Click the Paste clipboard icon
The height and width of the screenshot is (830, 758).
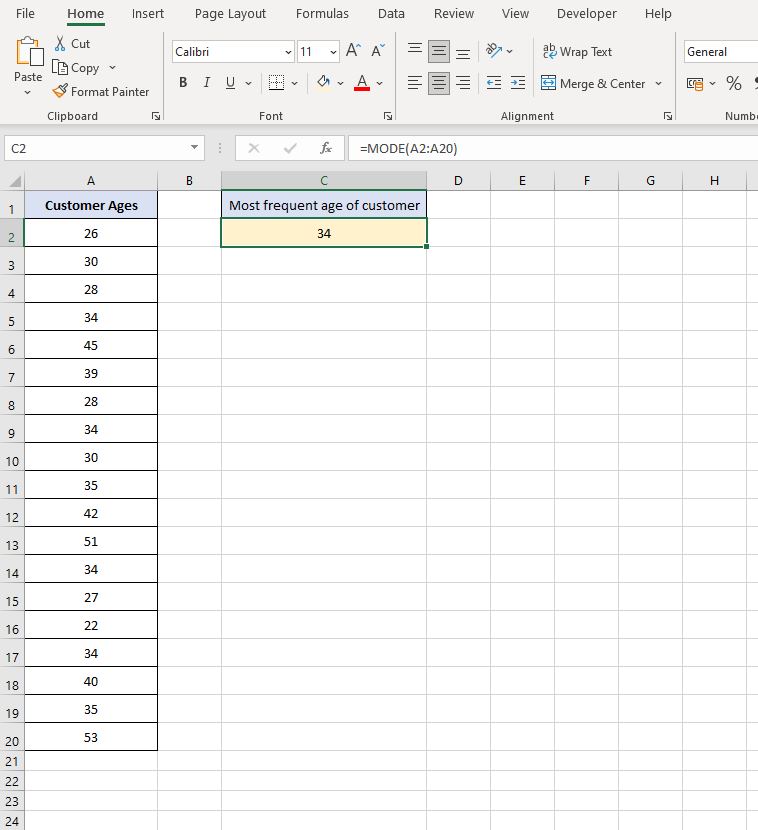coord(29,52)
